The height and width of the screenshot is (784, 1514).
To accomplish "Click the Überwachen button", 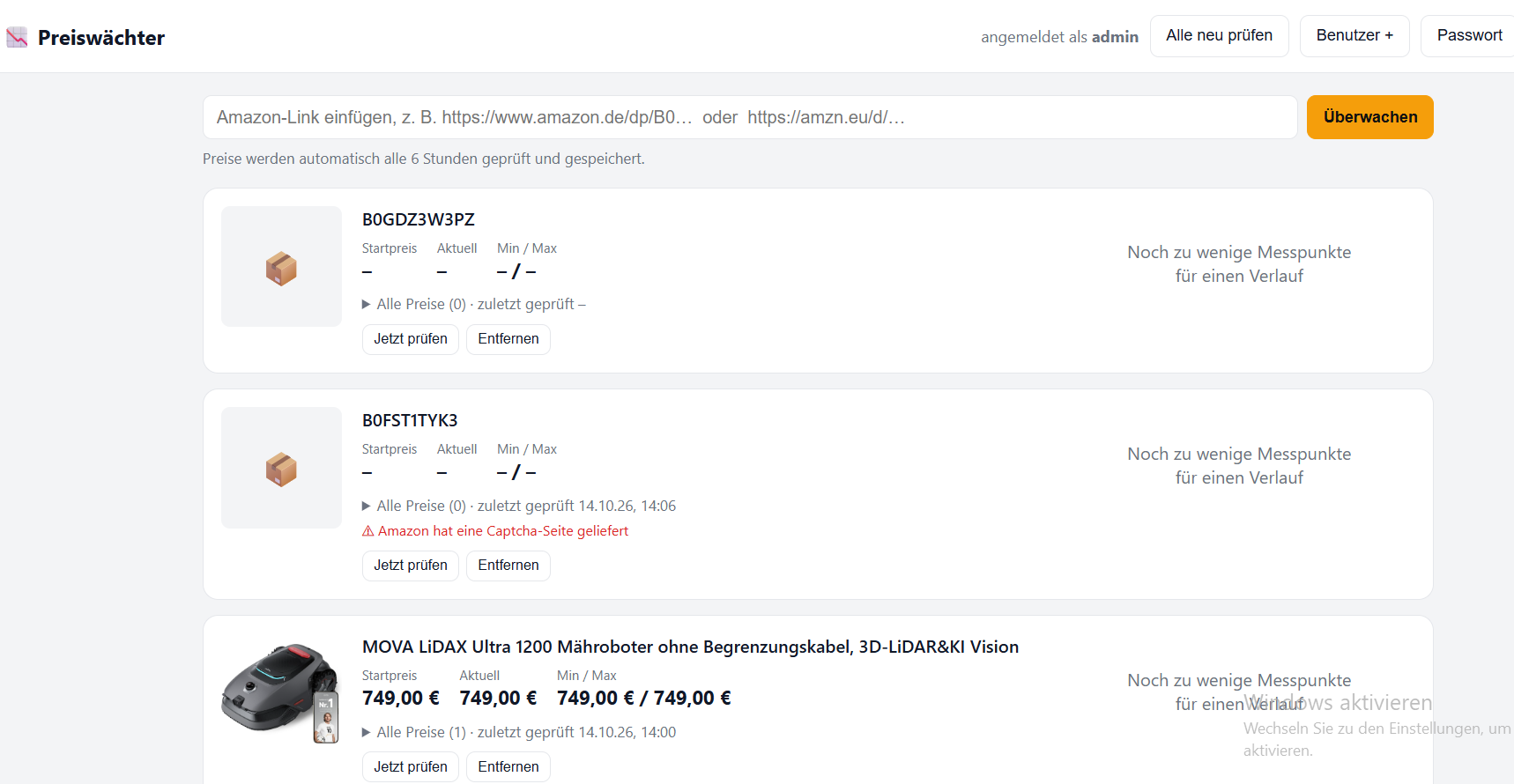I will pyautogui.click(x=1369, y=117).
